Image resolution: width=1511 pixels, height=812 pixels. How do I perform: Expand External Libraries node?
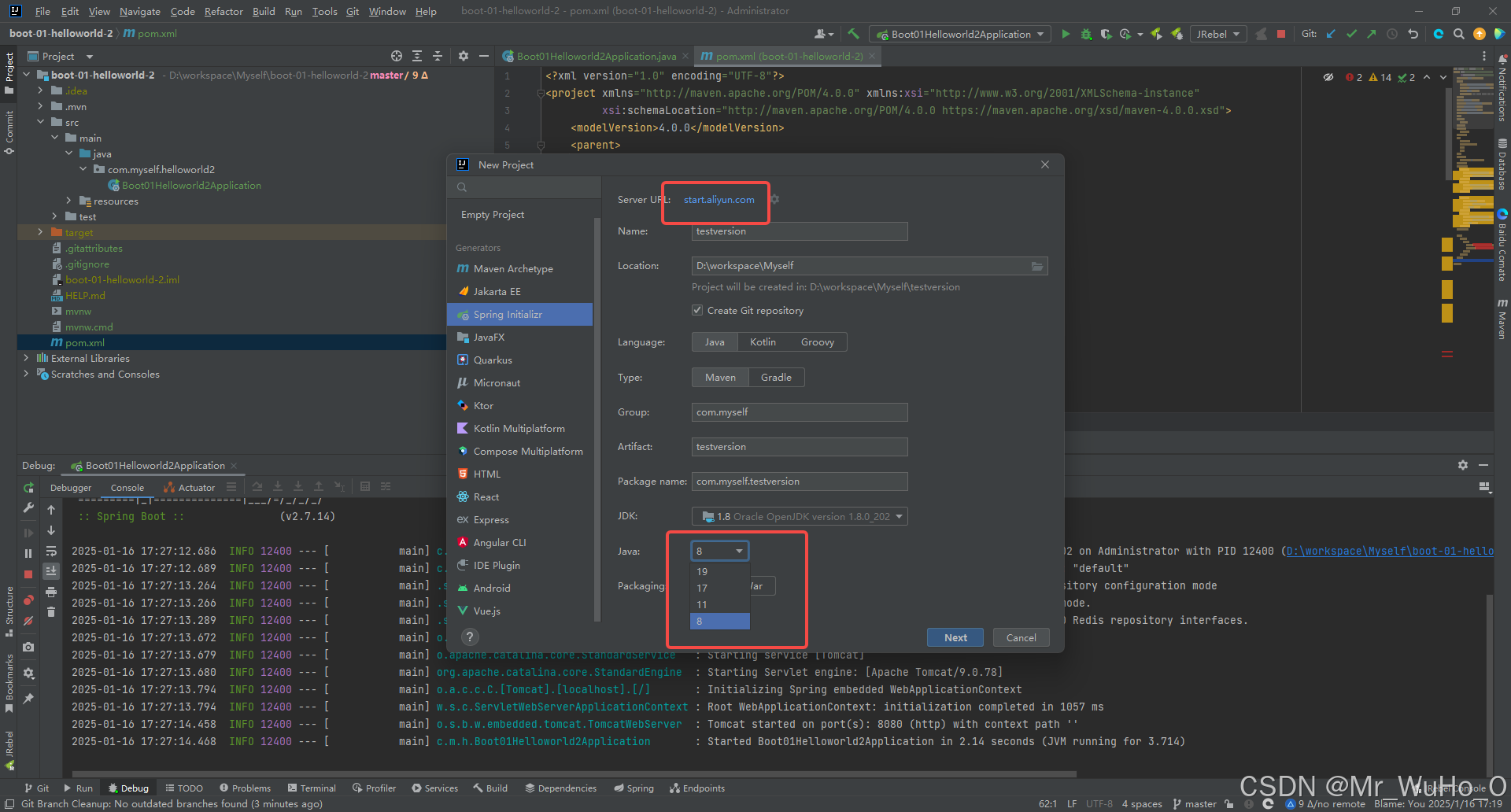(26, 358)
